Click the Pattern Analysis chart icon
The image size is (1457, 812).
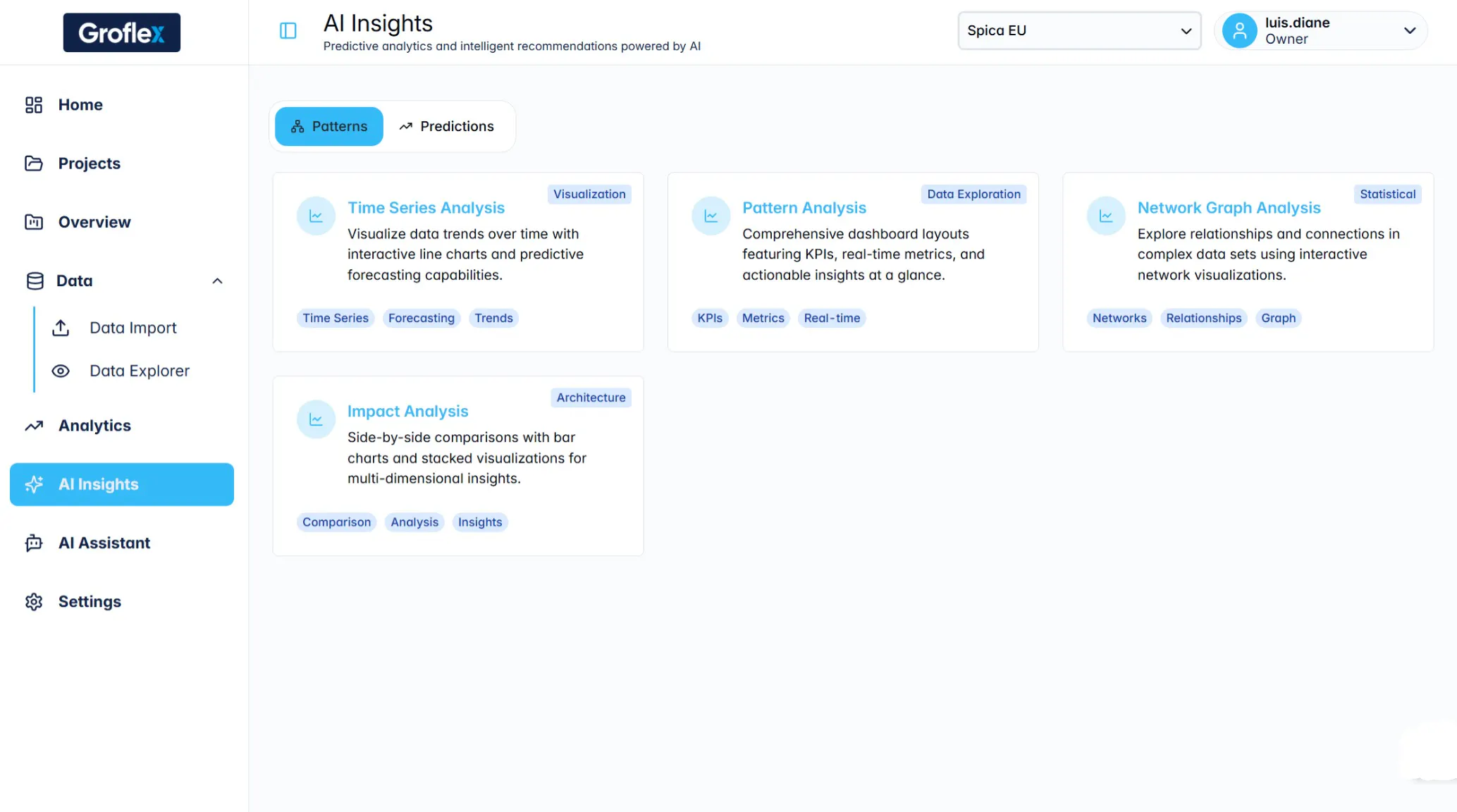click(711, 216)
